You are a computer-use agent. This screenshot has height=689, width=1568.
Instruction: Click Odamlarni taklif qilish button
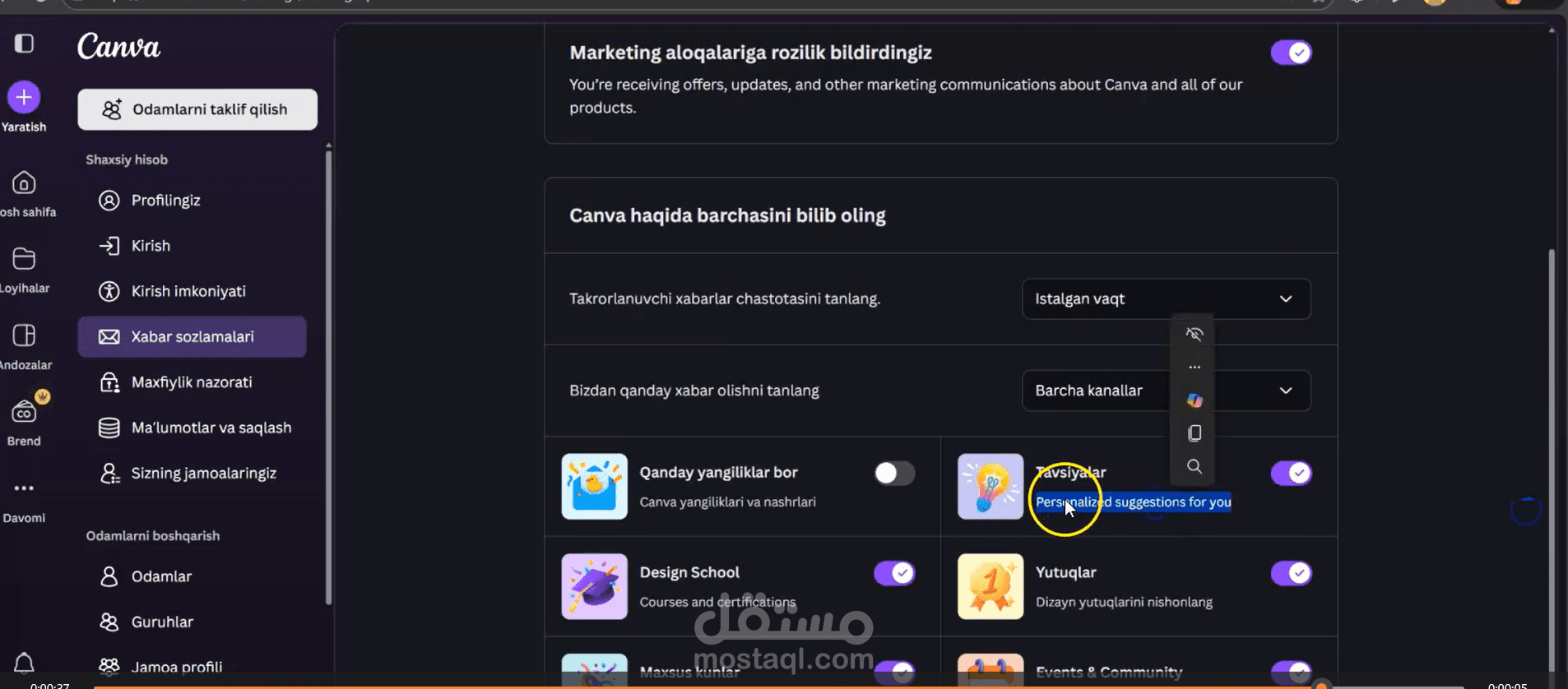(197, 109)
